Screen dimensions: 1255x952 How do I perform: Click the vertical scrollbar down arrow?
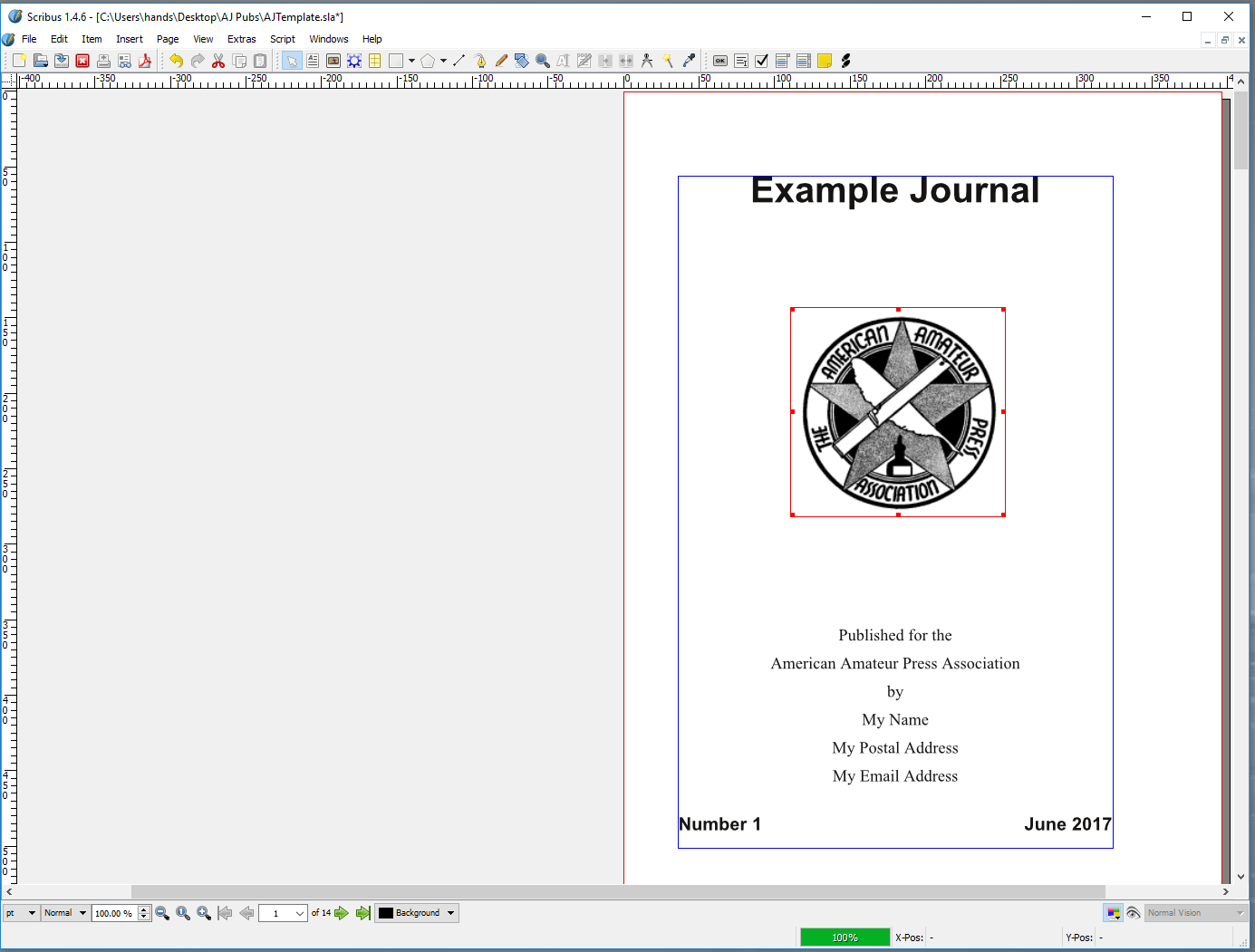click(x=1241, y=877)
